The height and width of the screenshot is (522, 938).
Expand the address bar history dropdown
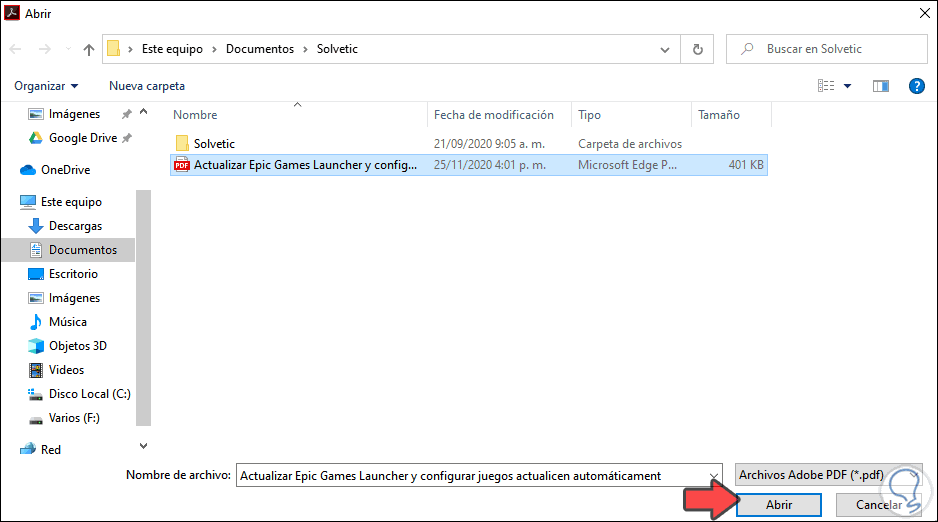pos(665,49)
